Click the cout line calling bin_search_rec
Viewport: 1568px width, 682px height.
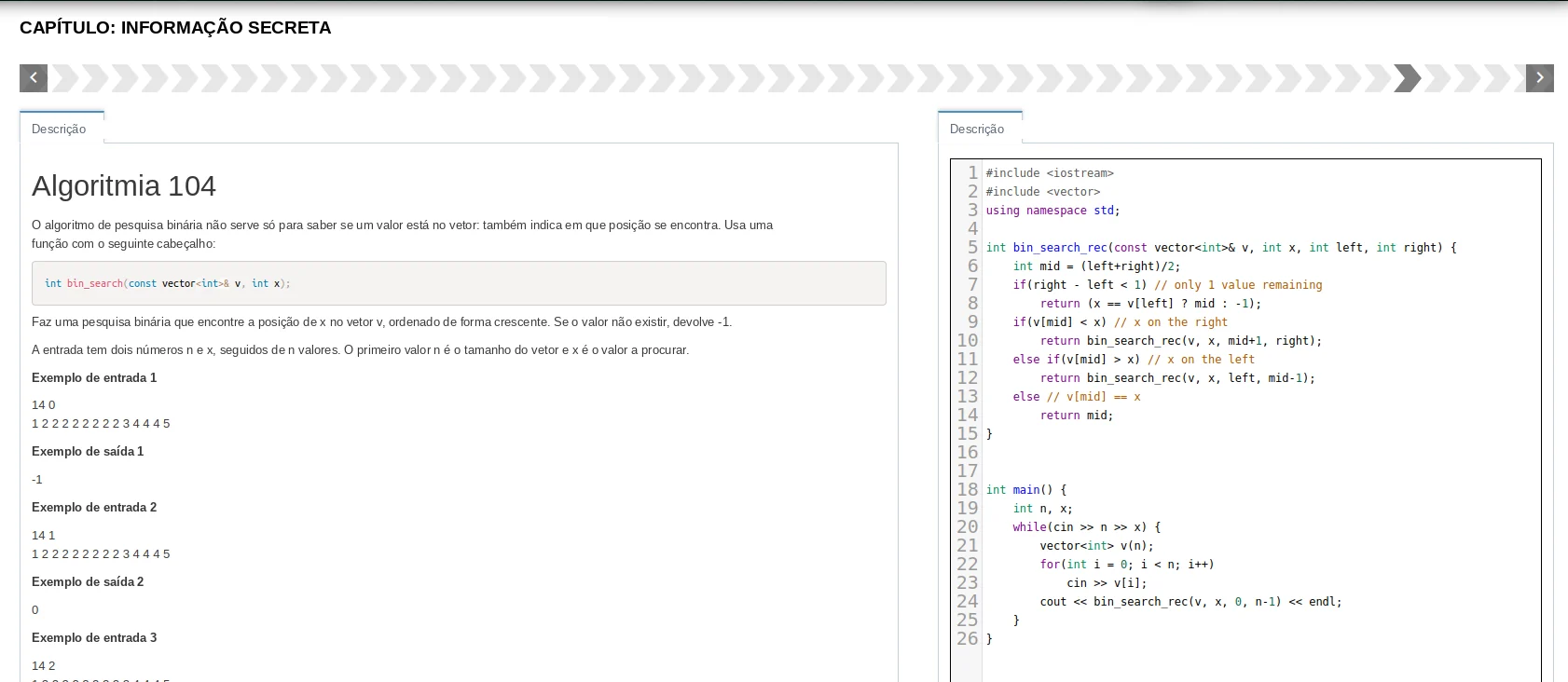point(1191,602)
